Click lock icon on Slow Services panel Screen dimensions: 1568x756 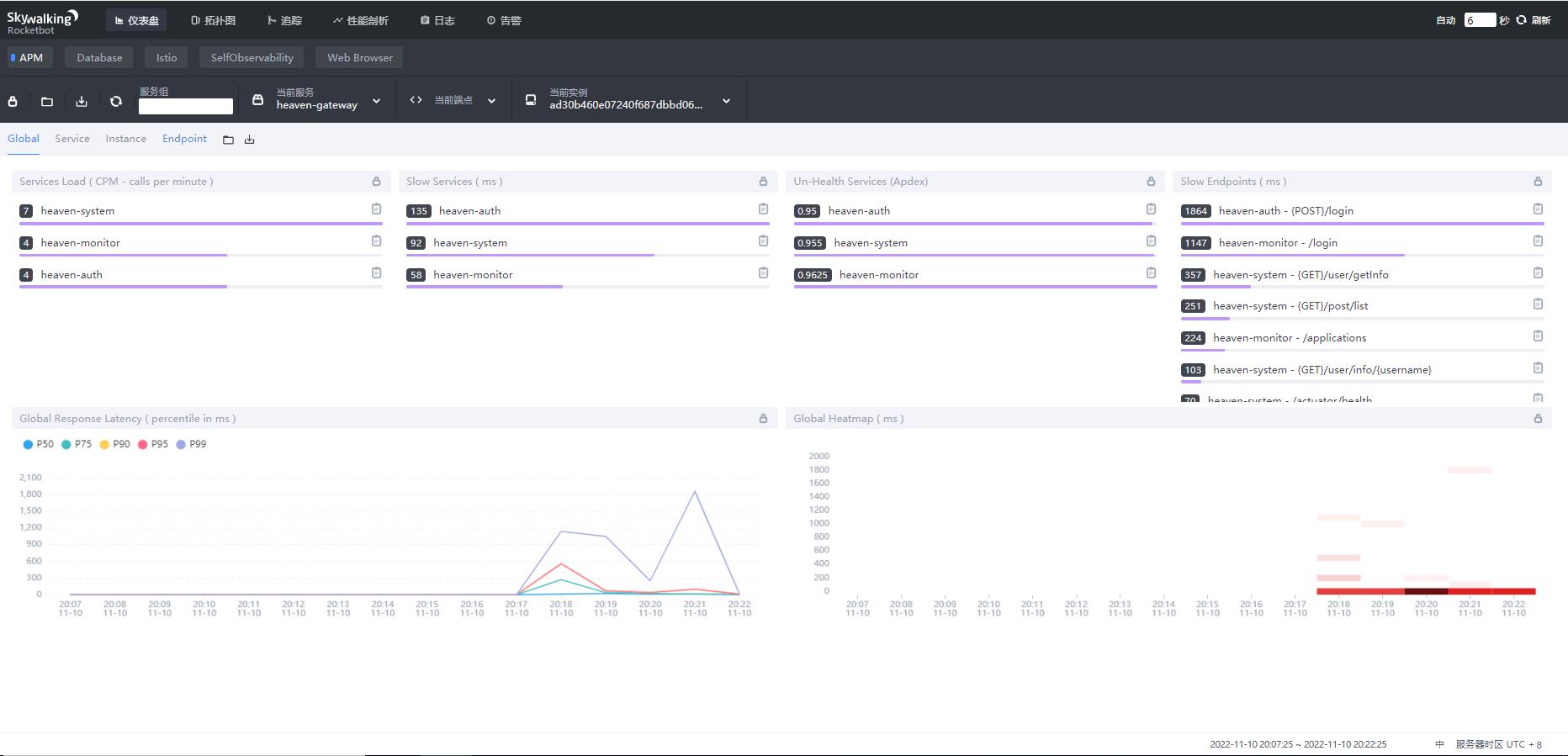763,182
